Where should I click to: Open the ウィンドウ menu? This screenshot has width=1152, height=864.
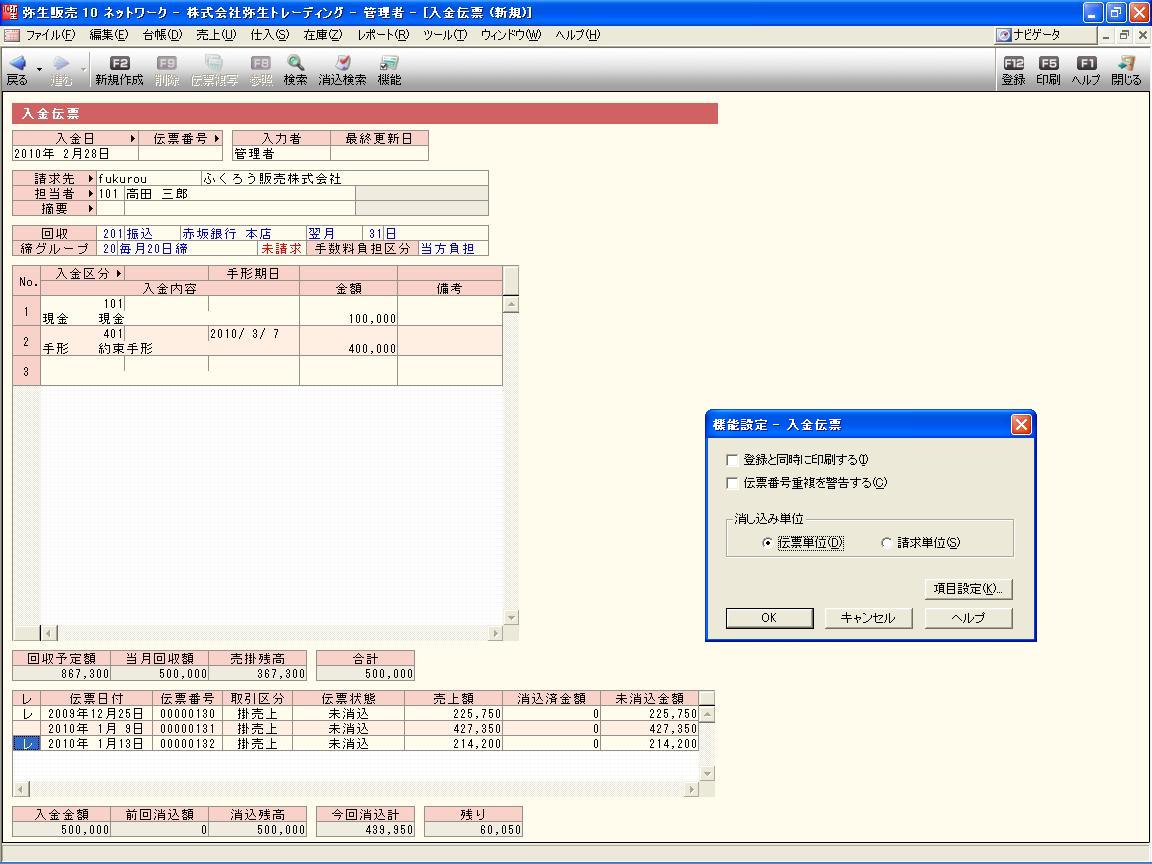[x=511, y=35]
